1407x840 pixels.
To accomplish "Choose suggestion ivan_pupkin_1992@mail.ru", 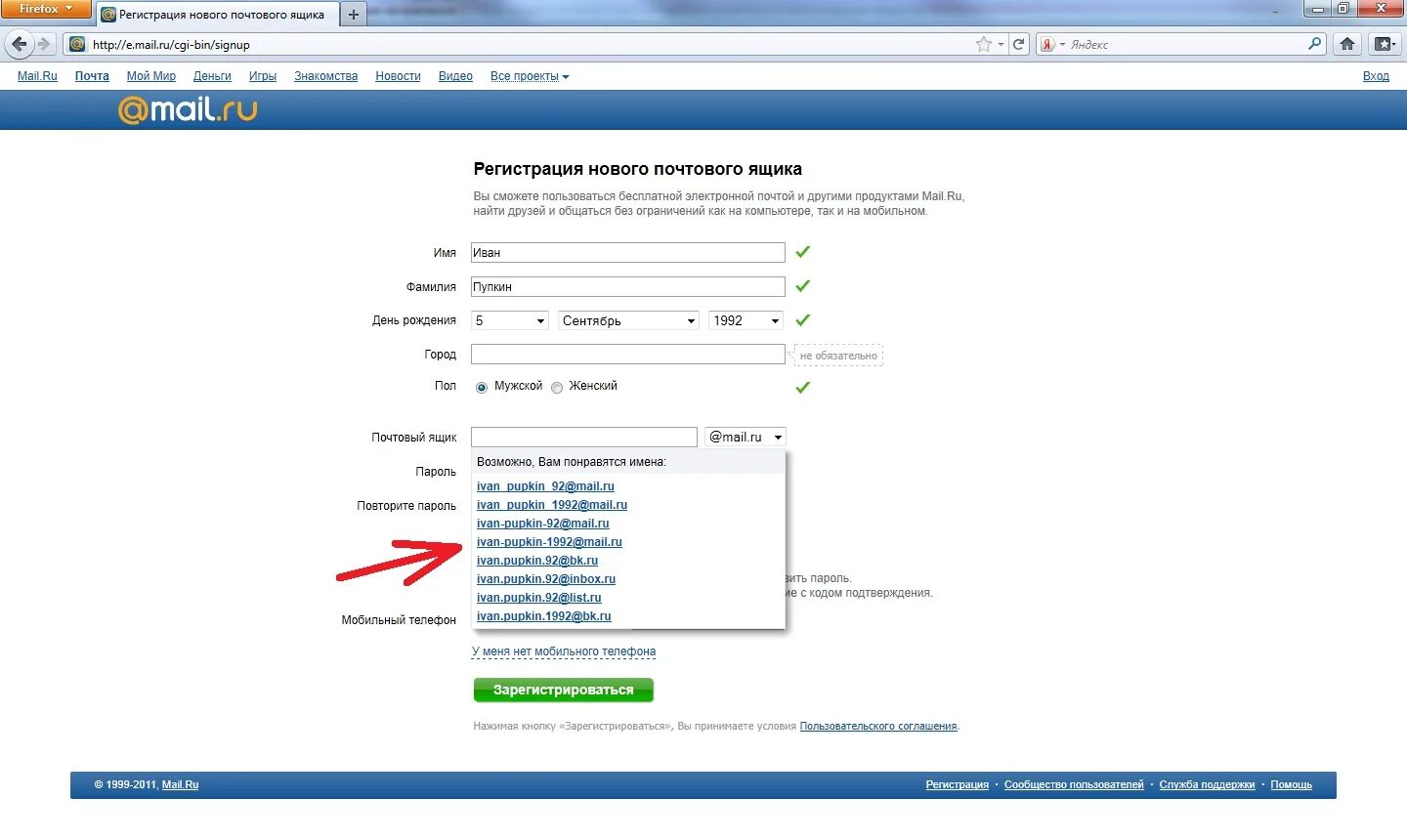I will click(552, 505).
